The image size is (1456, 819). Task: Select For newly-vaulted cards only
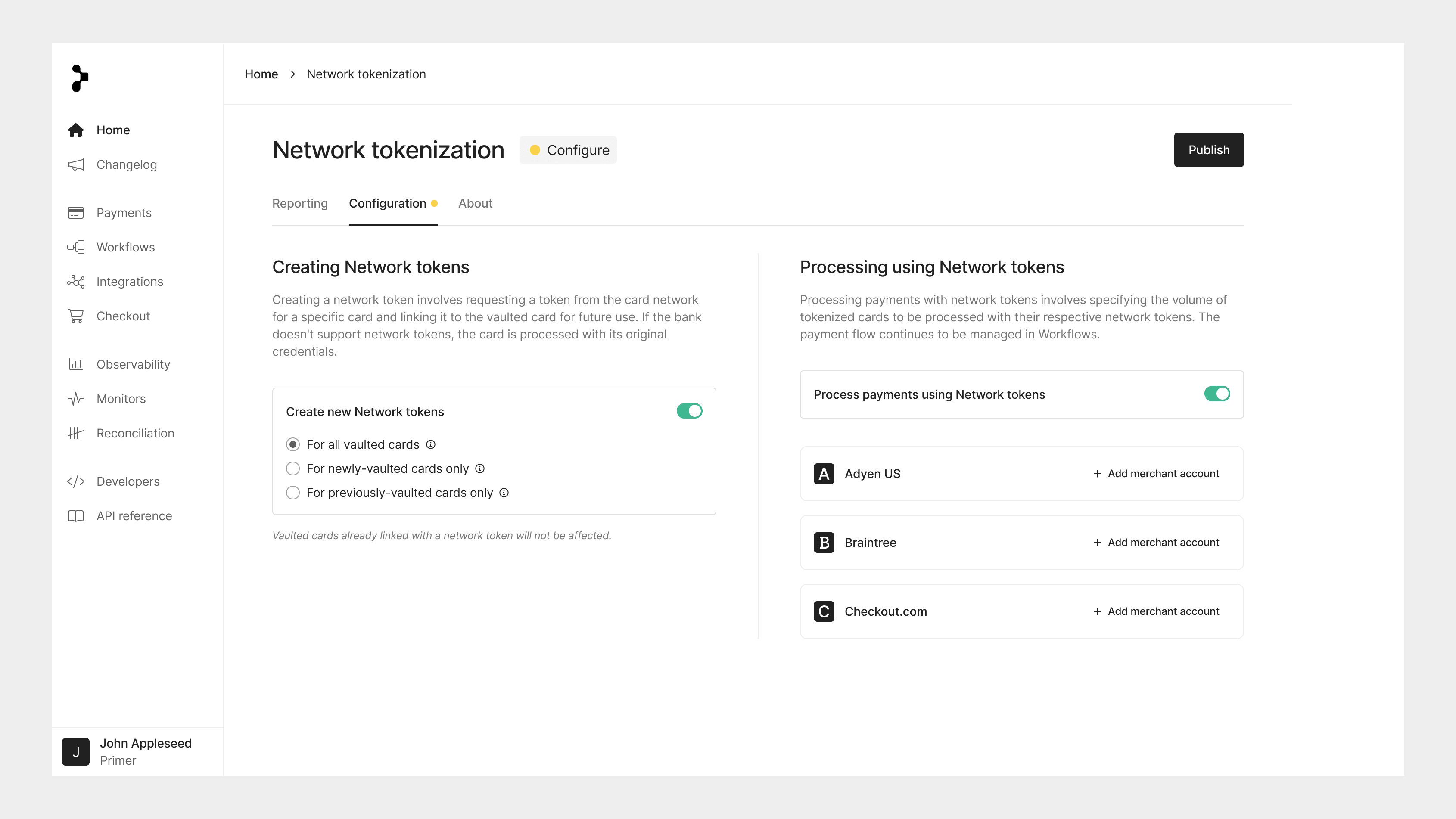[293, 469]
